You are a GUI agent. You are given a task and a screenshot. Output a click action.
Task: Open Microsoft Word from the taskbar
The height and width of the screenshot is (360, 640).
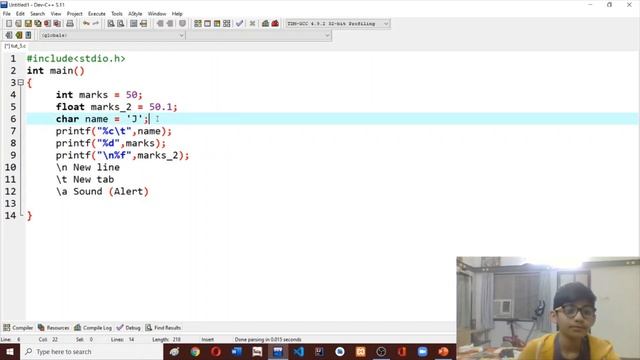(236, 351)
